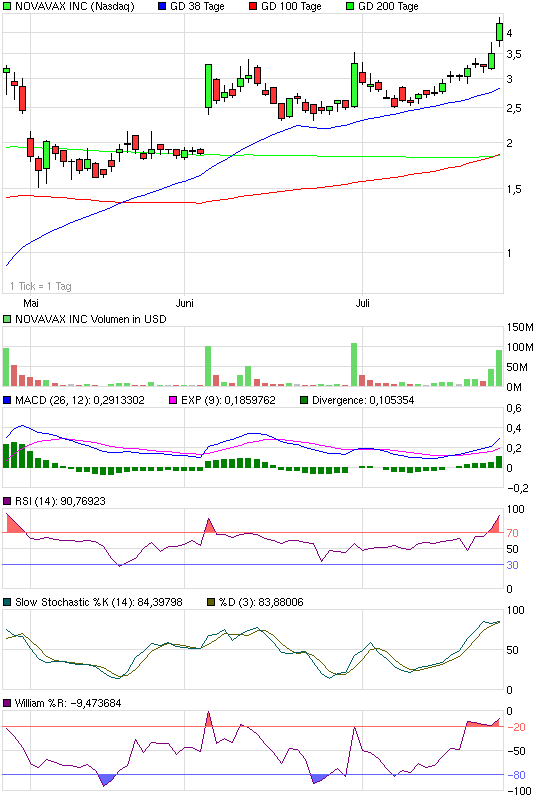Screen dimensions: 545x799
Task: Click the green NOVAVAX INC legend swatch
Action: (7, 7)
